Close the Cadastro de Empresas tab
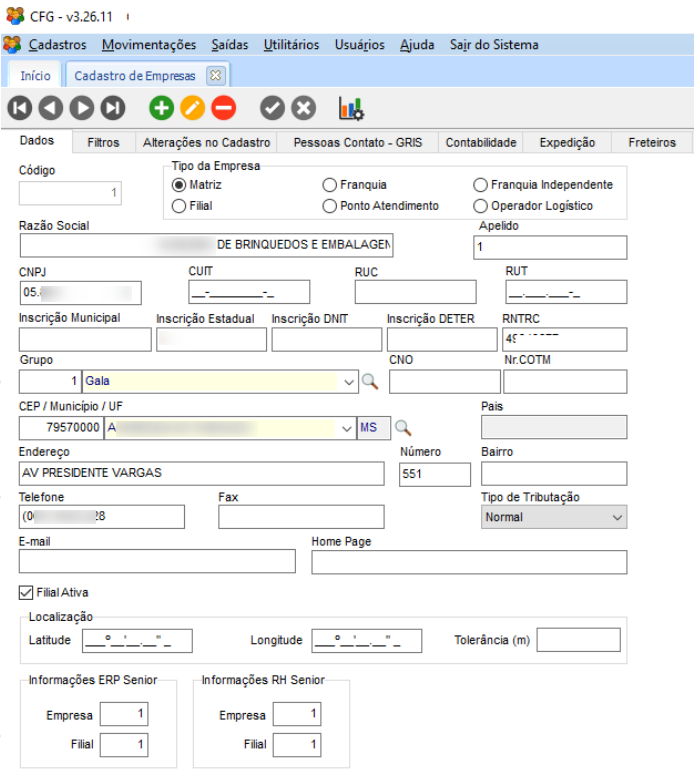Image resolution: width=697 pixels, height=774 pixels. 214,75
